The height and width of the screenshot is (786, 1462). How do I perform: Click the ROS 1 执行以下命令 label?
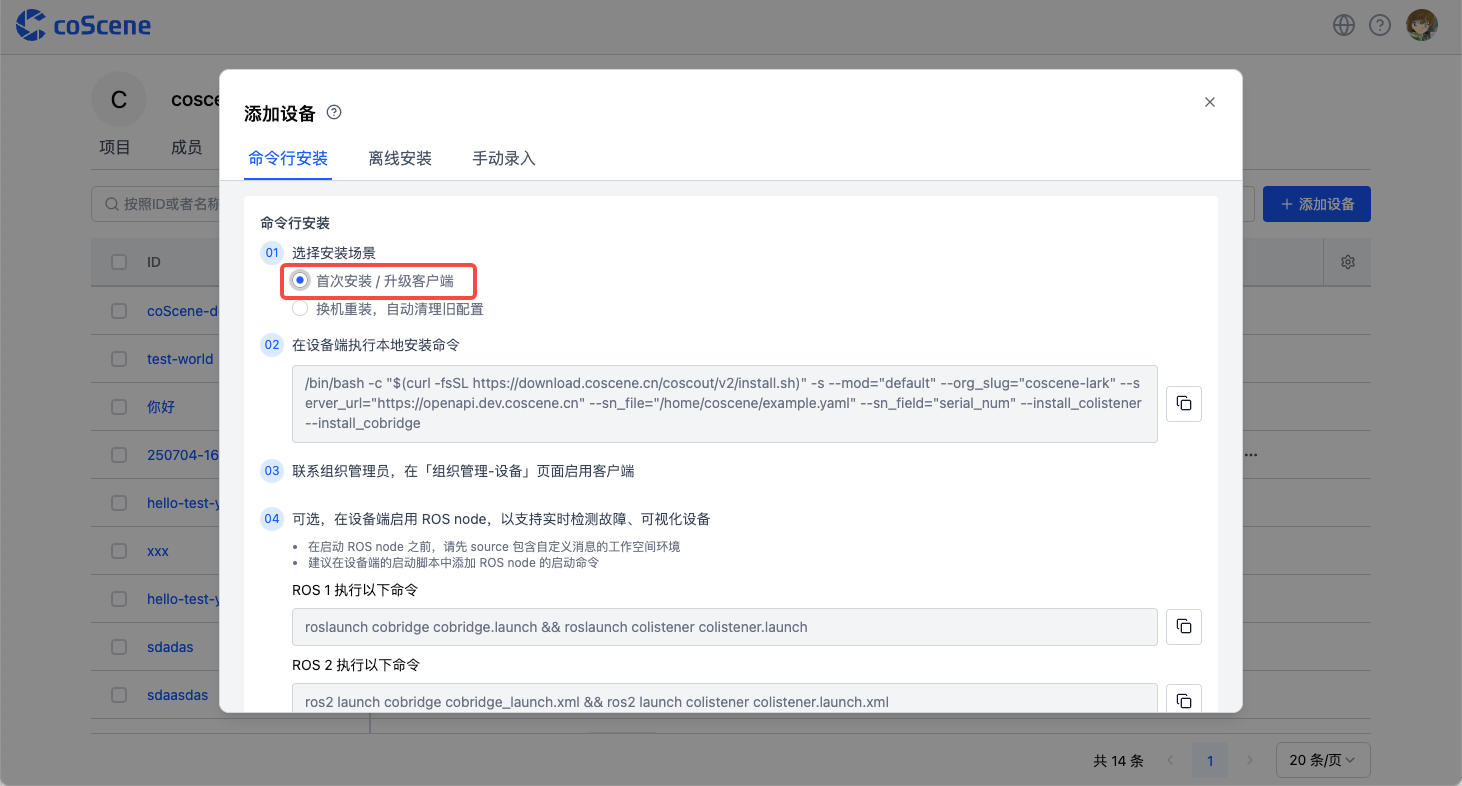[x=355, y=590]
